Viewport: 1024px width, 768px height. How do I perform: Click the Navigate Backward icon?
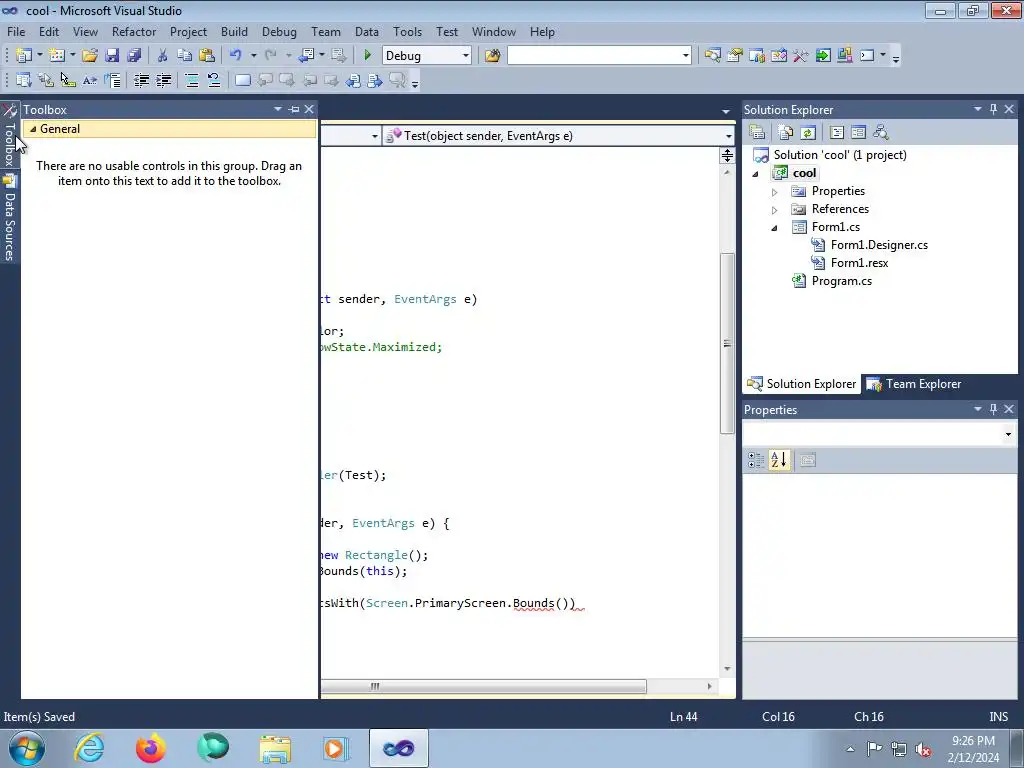point(306,56)
